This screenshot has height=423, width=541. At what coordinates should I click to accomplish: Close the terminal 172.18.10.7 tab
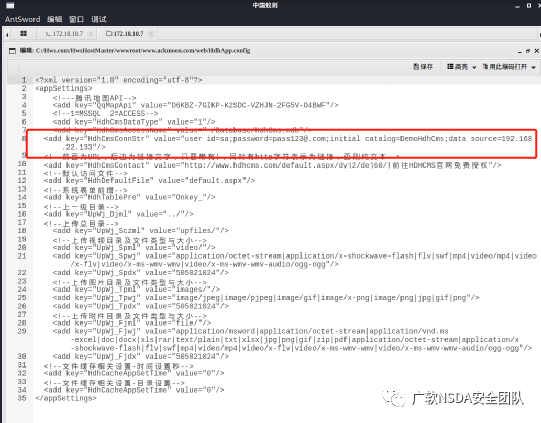coord(90,34)
